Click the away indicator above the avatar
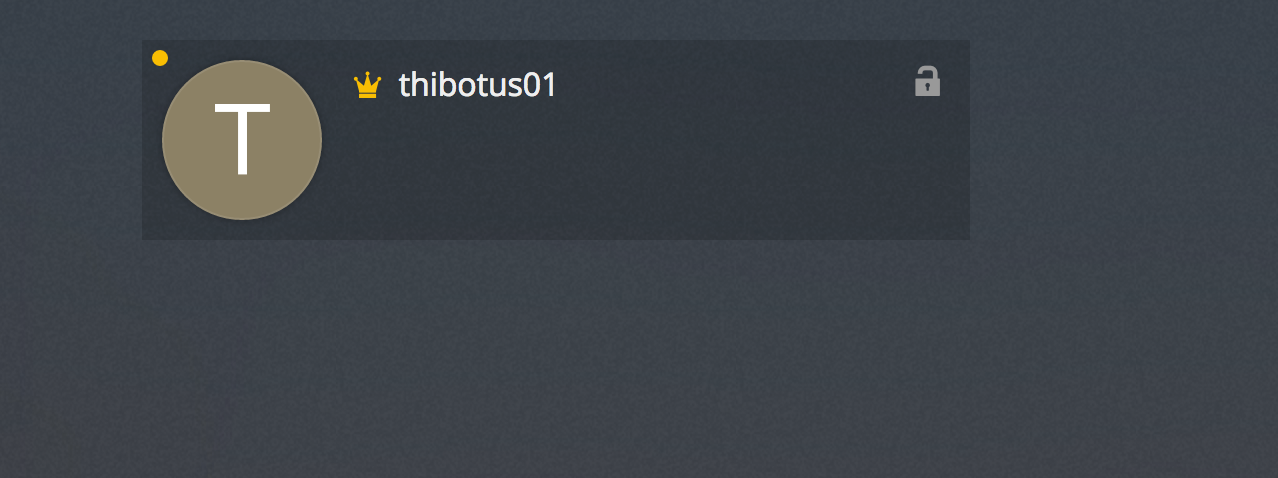Viewport: 1278px width, 478px height. [160, 58]
